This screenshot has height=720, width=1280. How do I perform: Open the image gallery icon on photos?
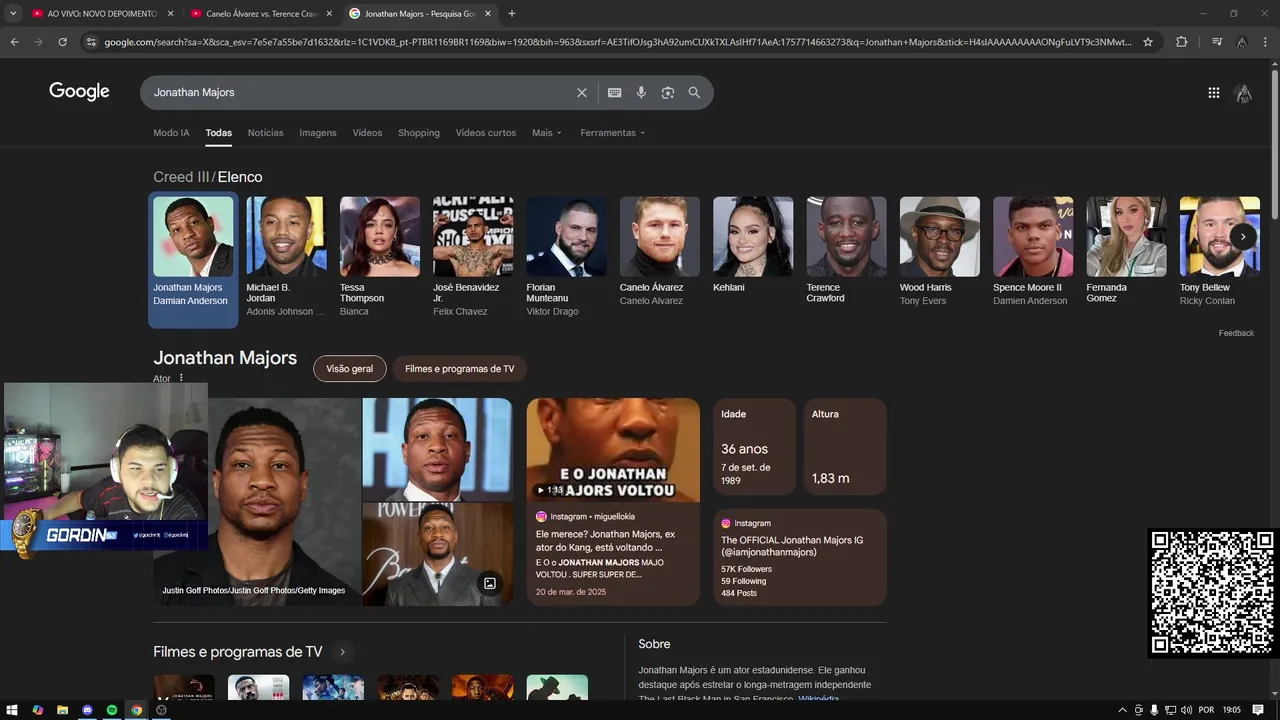tap(490, 583)
